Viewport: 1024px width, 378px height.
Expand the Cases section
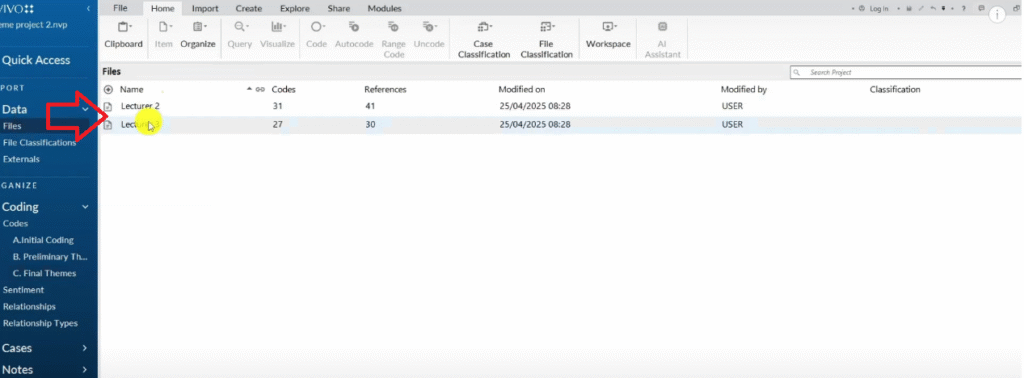pyautogui.click(x=85, y=348)
